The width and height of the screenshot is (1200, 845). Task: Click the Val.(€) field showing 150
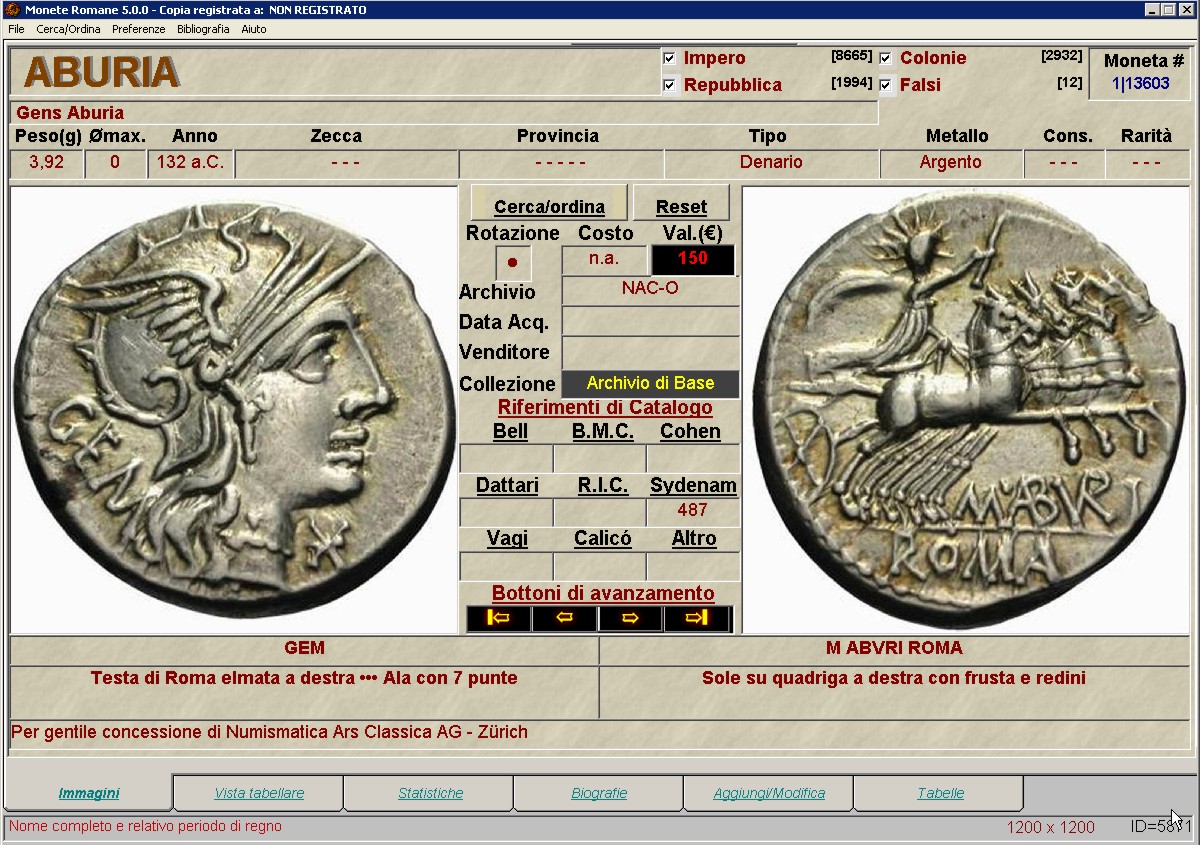pos(693,260)
